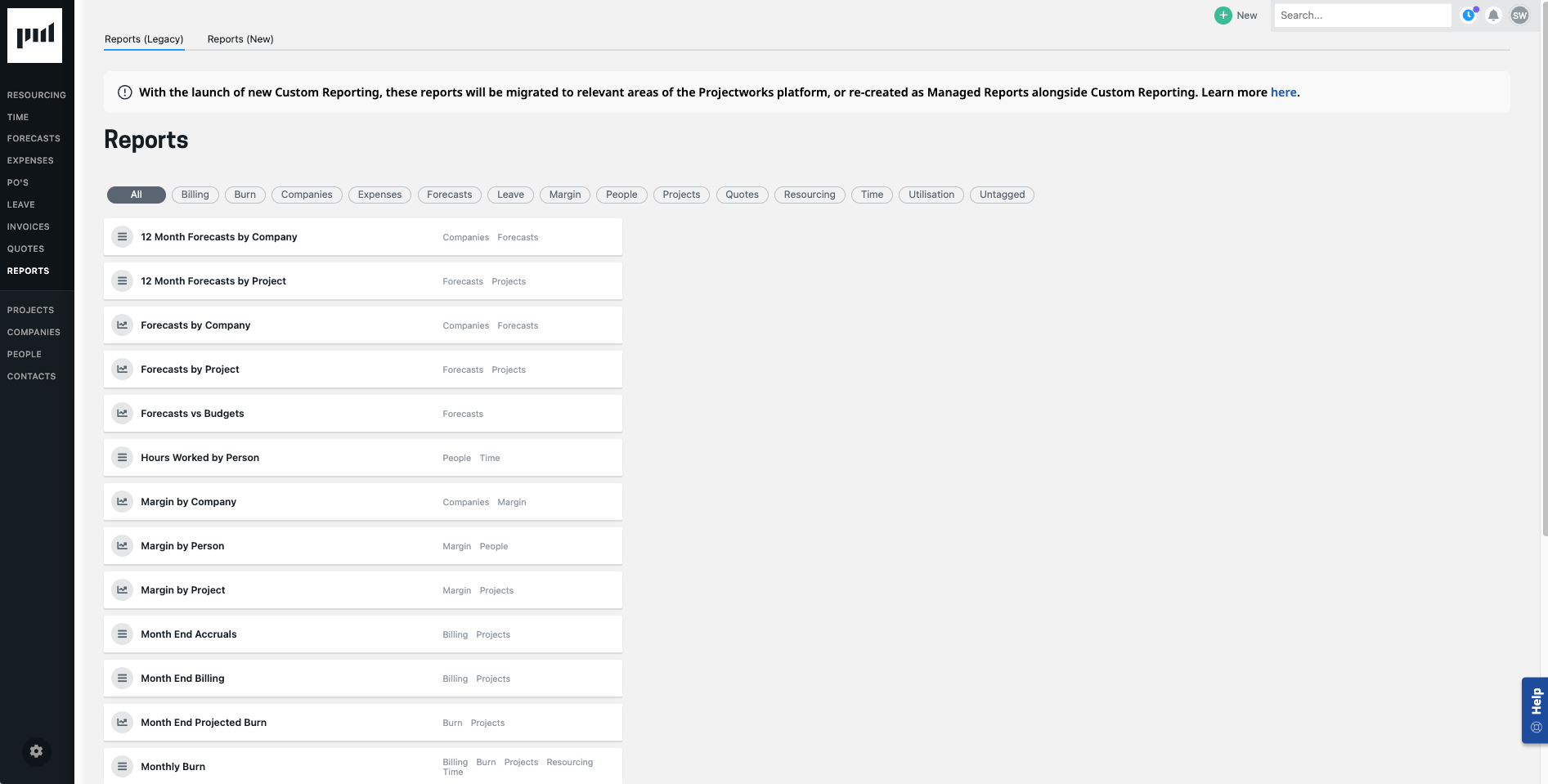Filter reports by Forecasts tag
This screenshot has height=784, width=1548.
[450, 195]
